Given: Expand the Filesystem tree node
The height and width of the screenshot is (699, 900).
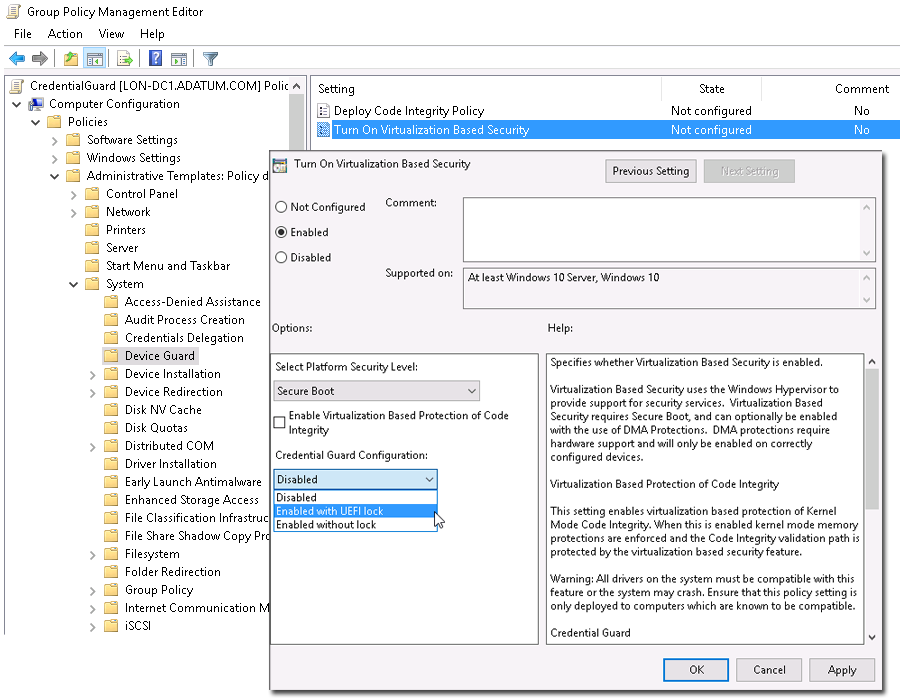Looking at the screenshot, I should [92, 555].
